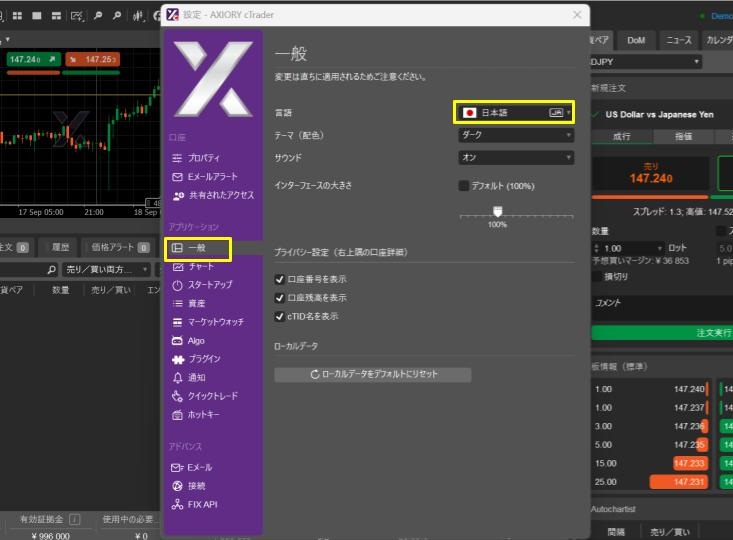The image size is (733, 540).
Task: Open 通知 settings in the sidebar
Action: [x=189, y=378]
